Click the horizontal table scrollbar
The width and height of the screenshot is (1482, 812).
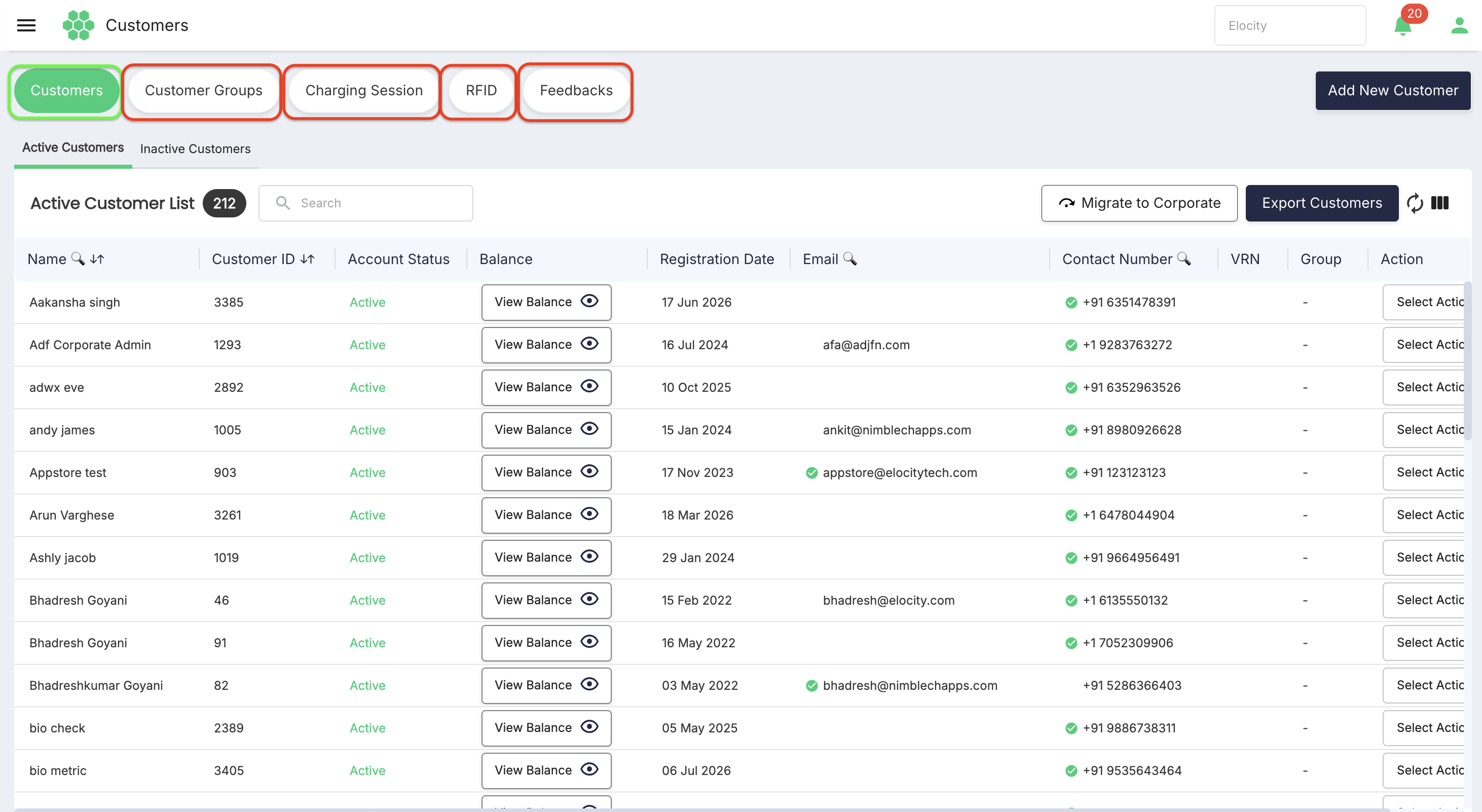point(702,809)
